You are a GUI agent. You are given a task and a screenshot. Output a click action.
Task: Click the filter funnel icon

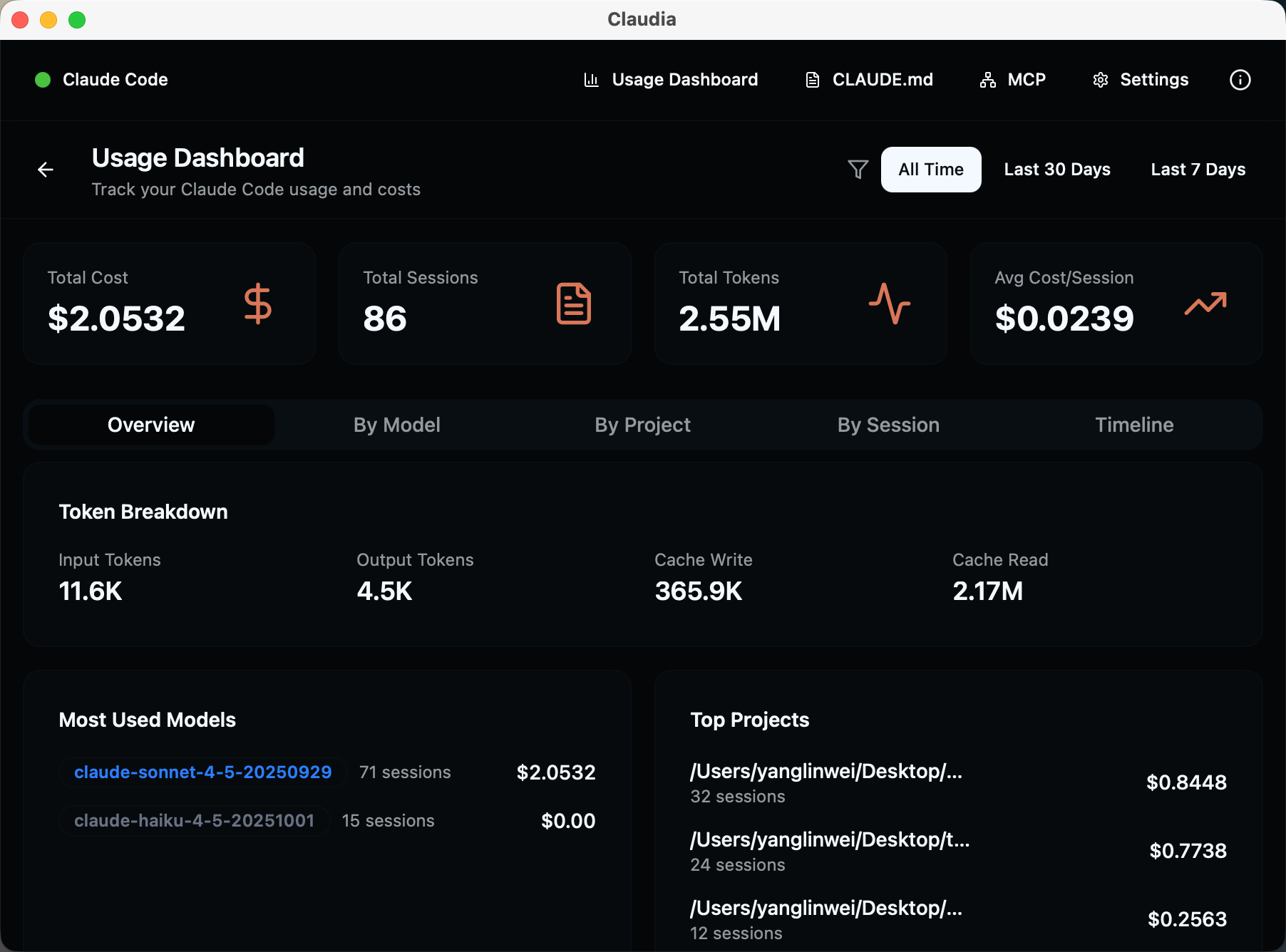858,170
